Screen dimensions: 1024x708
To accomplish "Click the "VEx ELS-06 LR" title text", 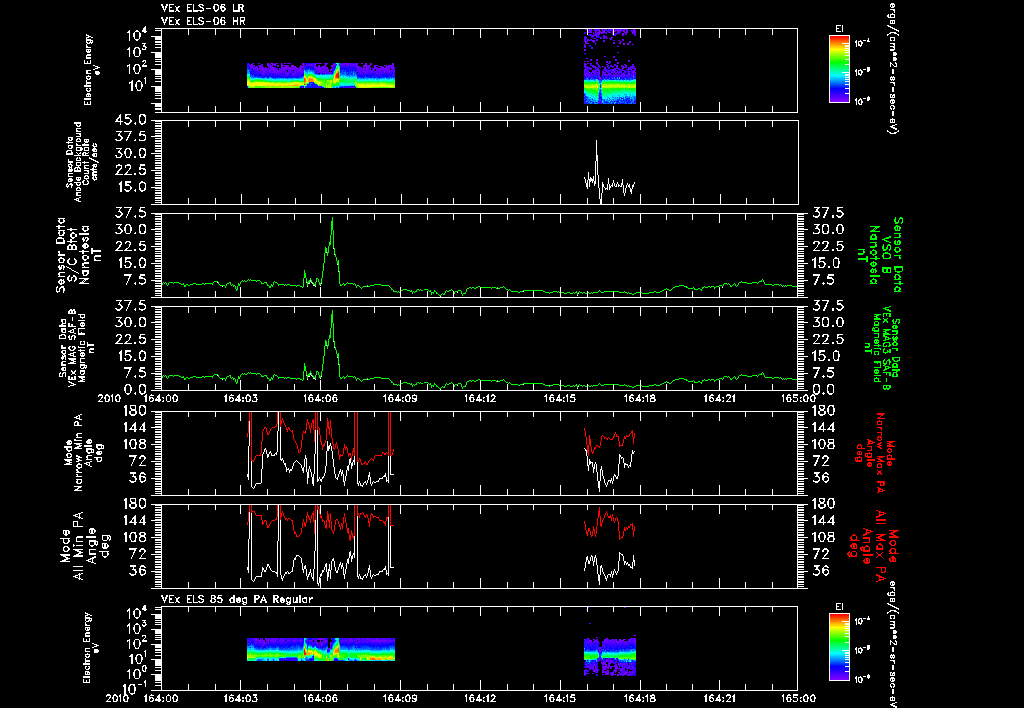I will point(203,8).
